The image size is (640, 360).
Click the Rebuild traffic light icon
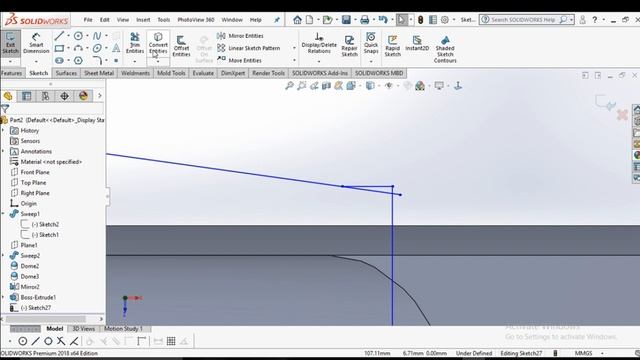[x=420, y=20]
